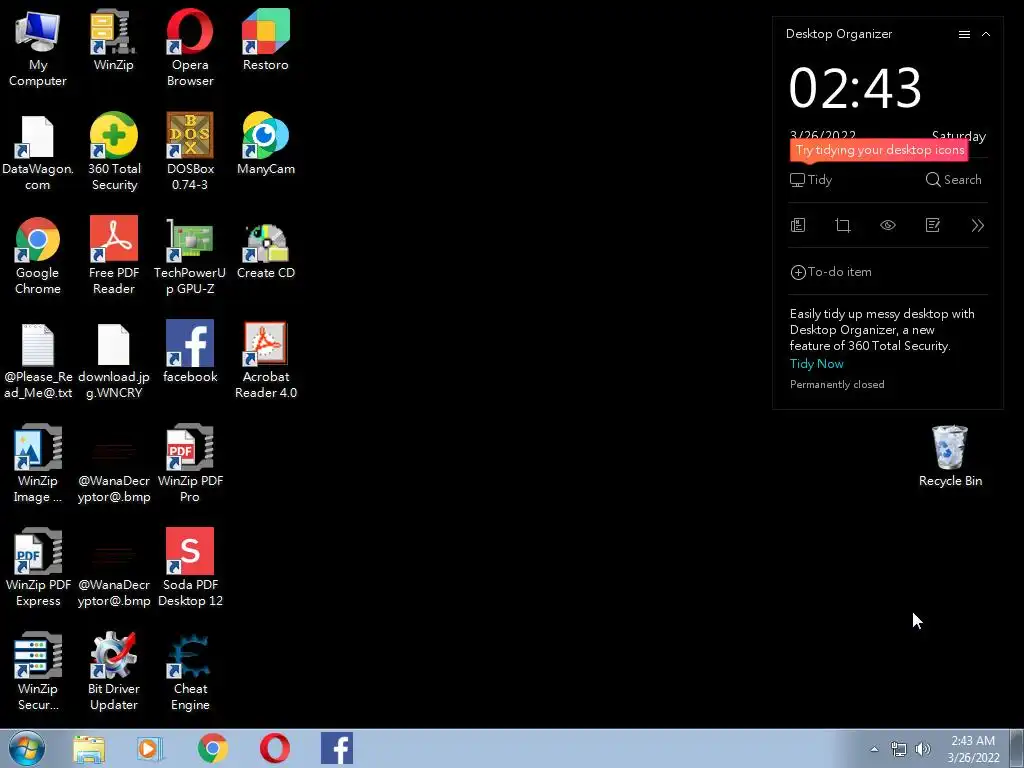The height and width of the screenshot is (768, 1024).
Task: Add a To-do item
Action: 831,272
